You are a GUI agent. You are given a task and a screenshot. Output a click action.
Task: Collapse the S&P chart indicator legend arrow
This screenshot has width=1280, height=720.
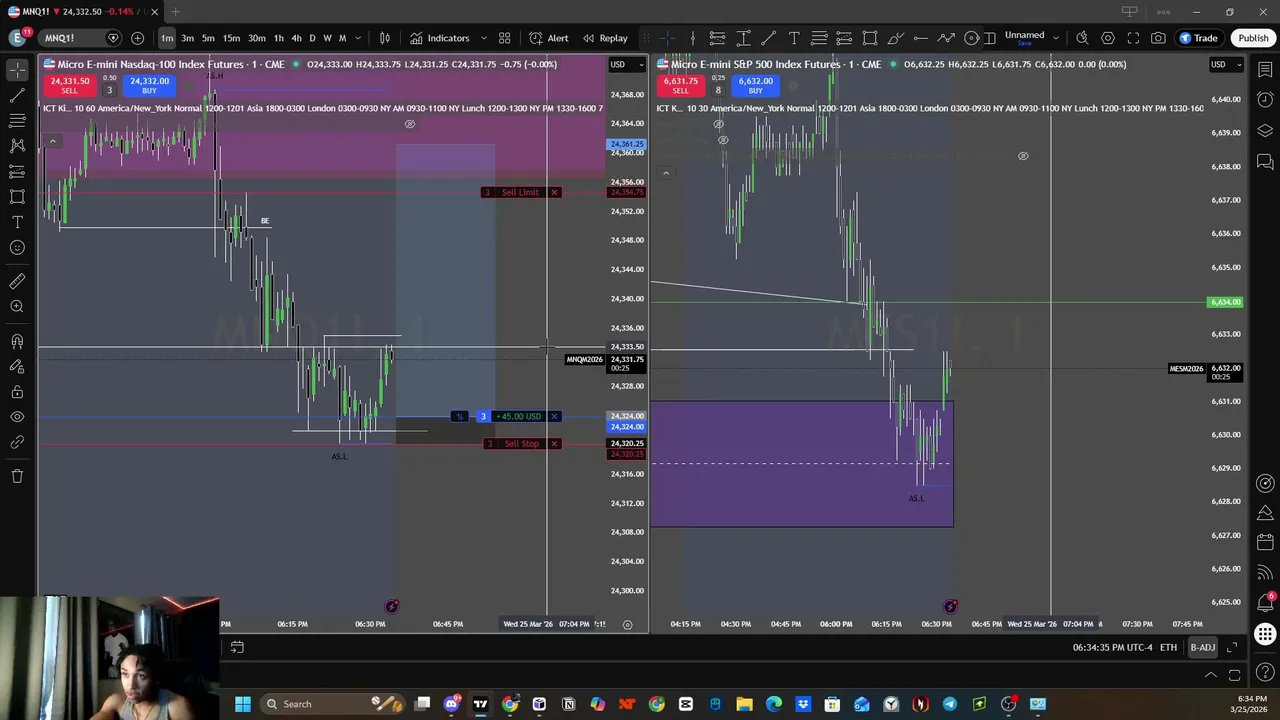point(666,173)
